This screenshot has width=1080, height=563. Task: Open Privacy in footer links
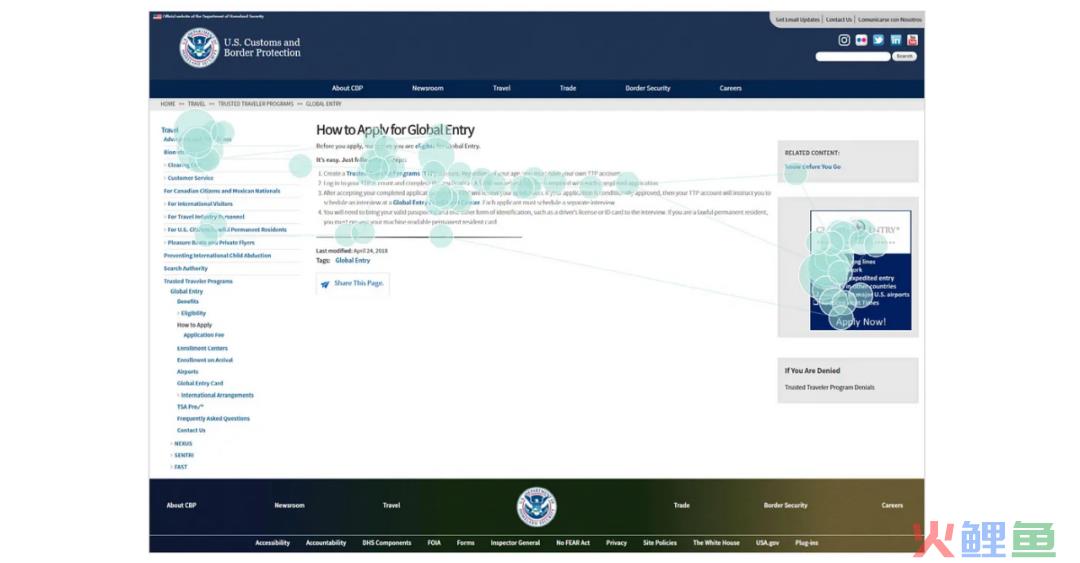616,543
